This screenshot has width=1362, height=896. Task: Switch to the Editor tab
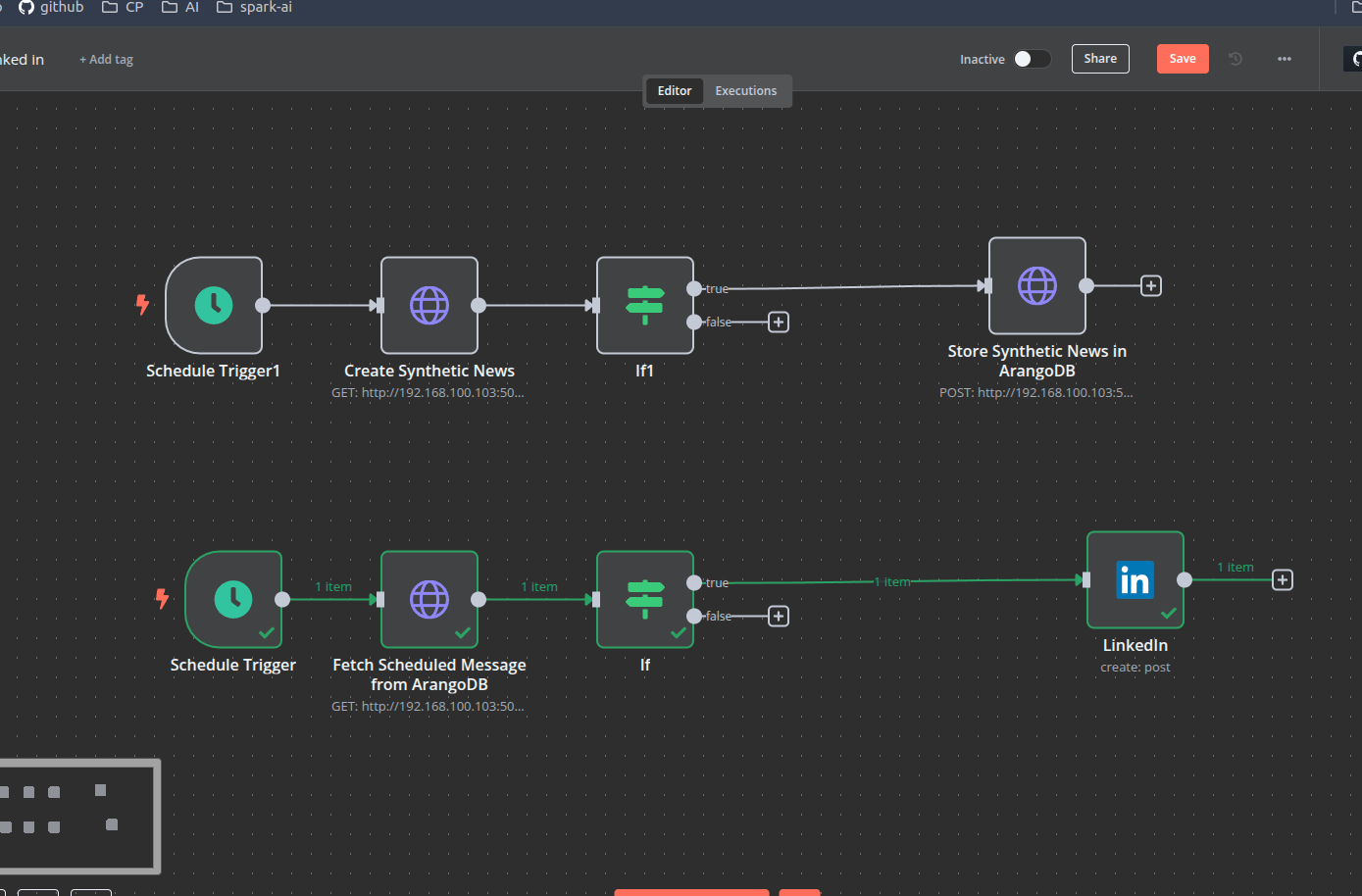point(675,90)
